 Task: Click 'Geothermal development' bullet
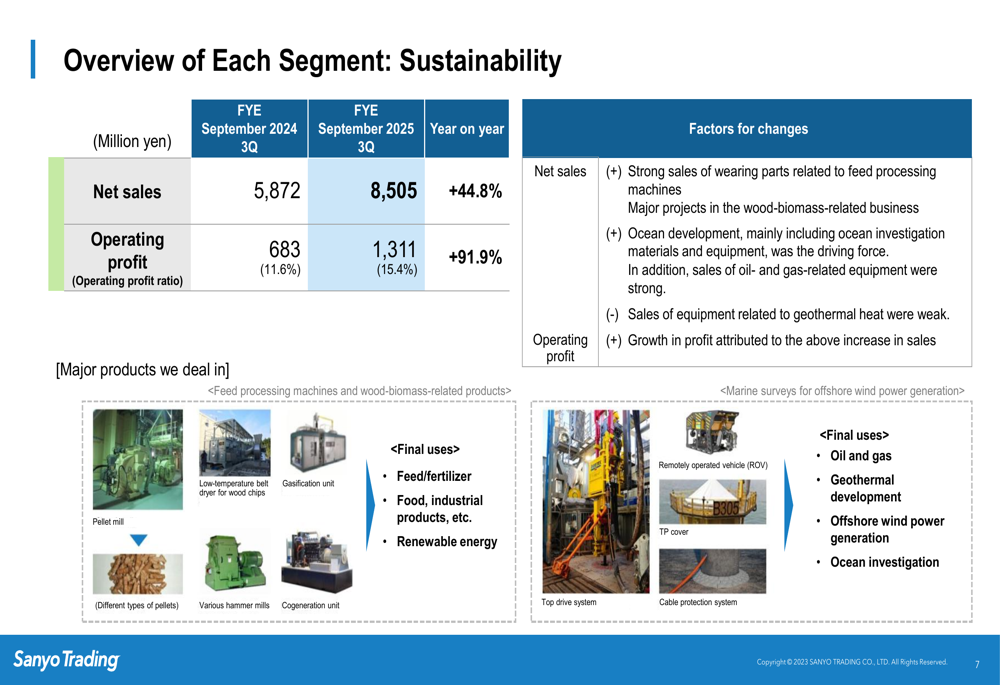tap(865, 488)
